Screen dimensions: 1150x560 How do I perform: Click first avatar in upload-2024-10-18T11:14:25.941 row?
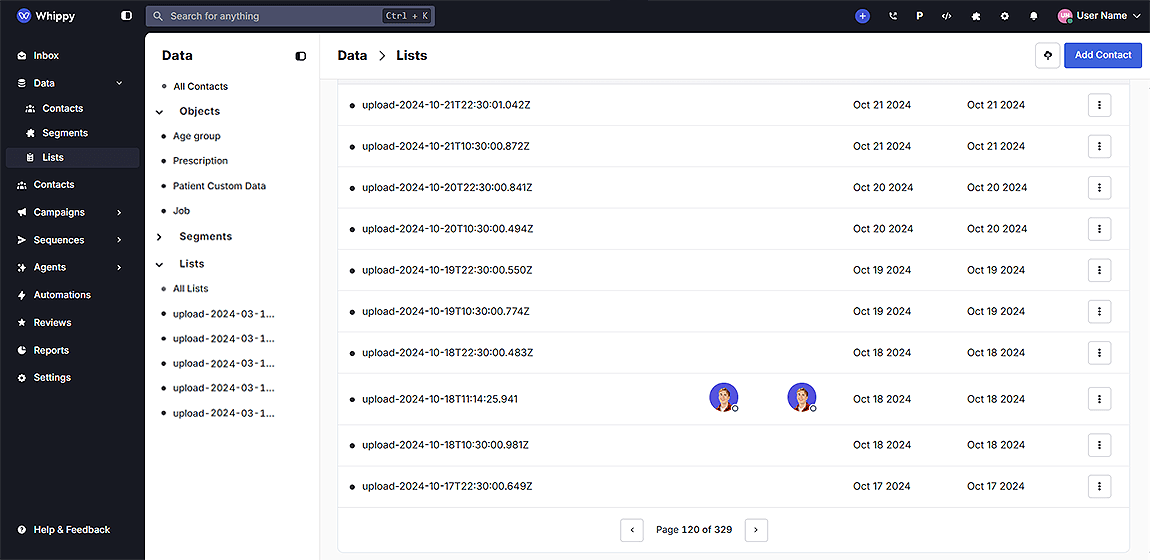click(x=723, y=397)
